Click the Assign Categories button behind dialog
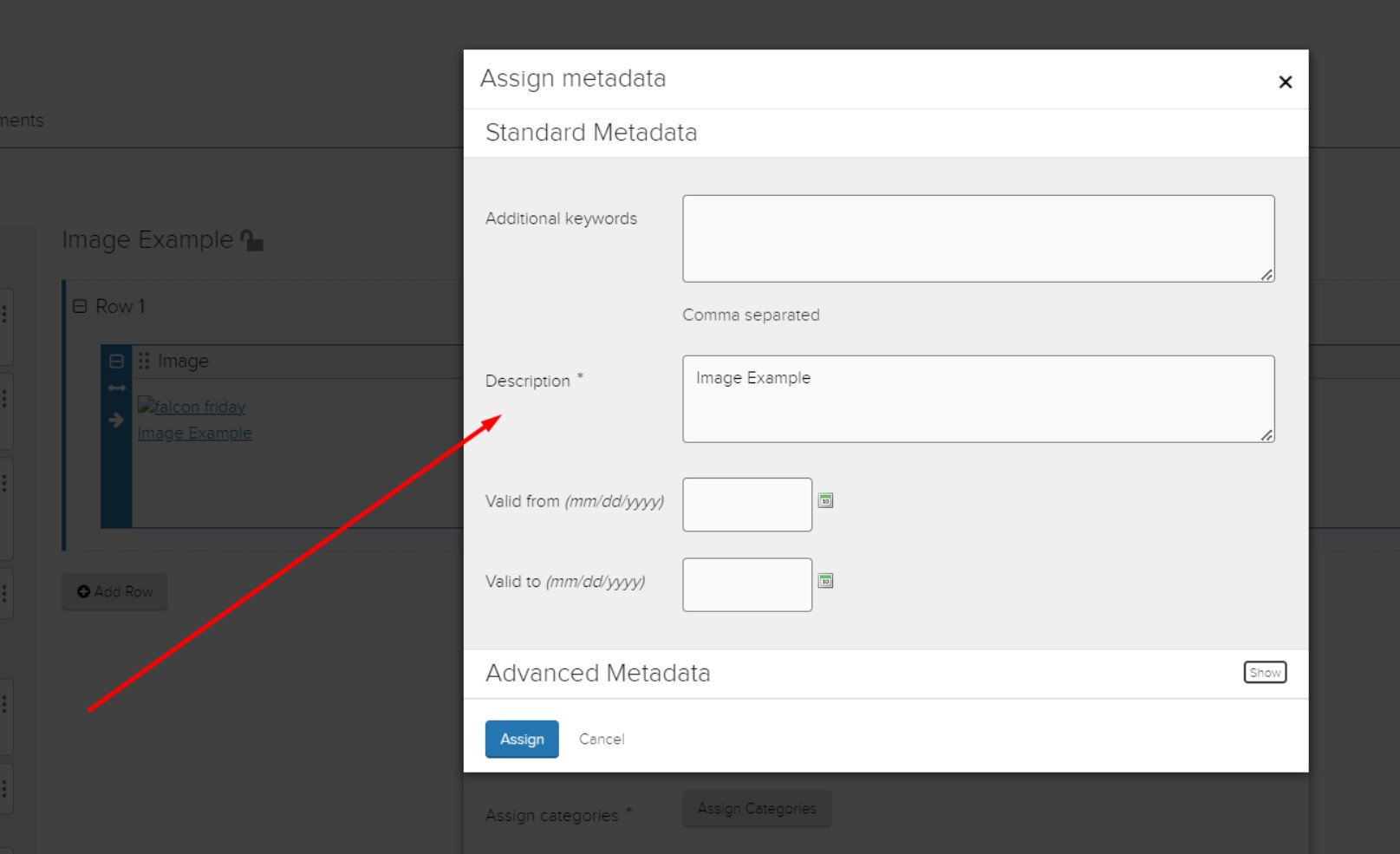The image size is (1400, 854). pyautogui.click(x=757, y=808)
